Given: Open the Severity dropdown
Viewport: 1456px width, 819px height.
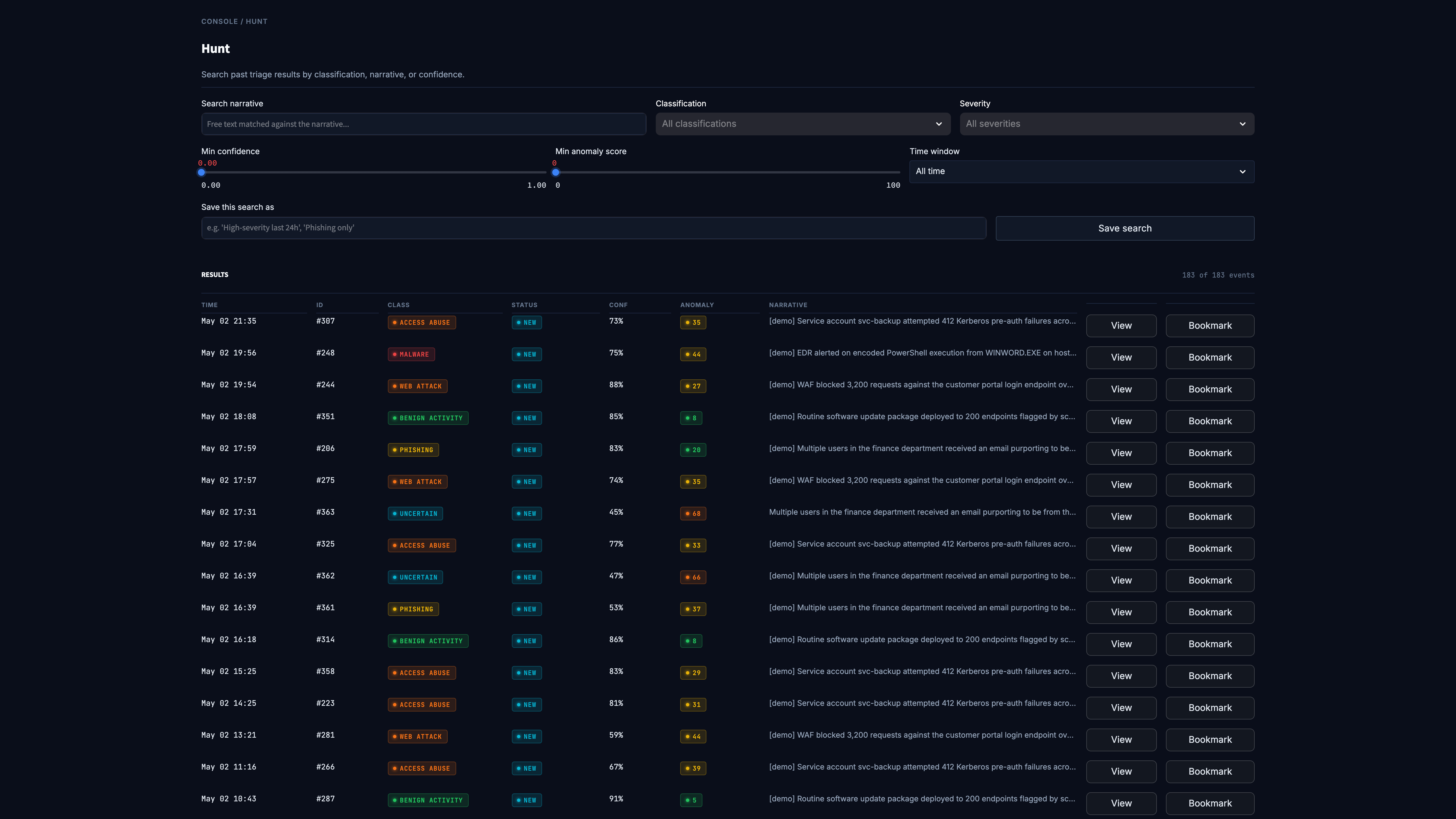Looking at the screenshot, I should click(1107, 124).
